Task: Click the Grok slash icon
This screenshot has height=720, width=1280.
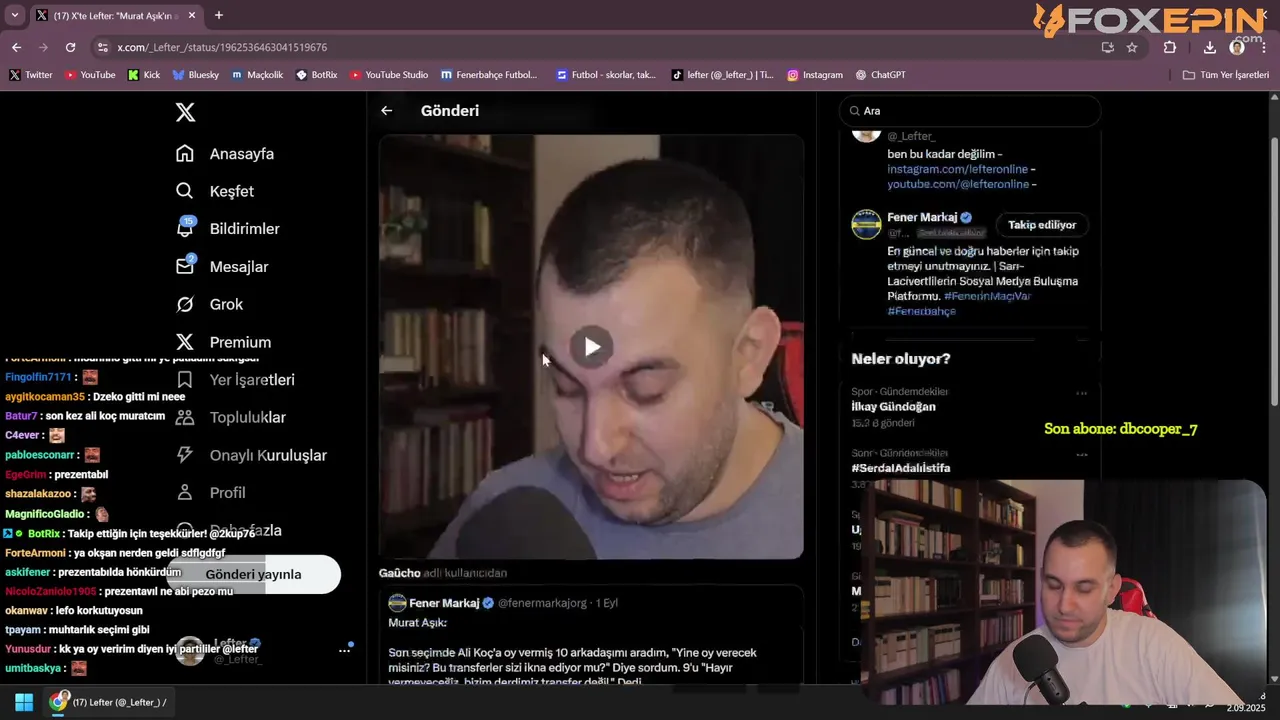Action: (x=185, y=304)
